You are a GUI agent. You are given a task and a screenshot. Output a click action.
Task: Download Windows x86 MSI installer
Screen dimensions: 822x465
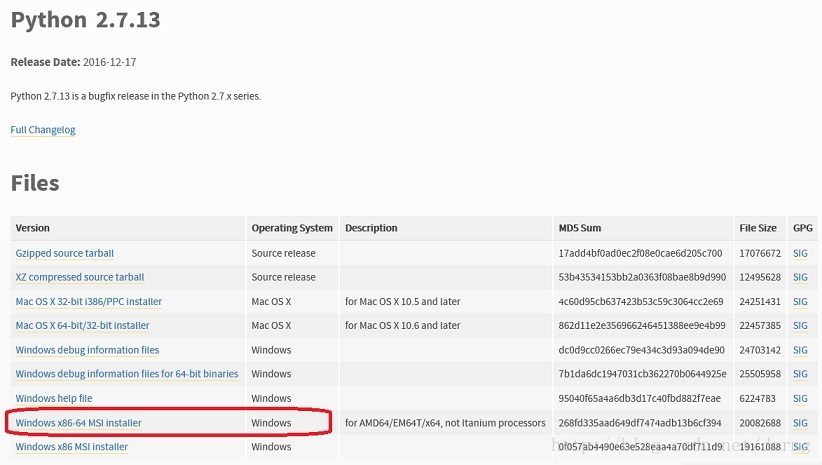pos(72,447)
